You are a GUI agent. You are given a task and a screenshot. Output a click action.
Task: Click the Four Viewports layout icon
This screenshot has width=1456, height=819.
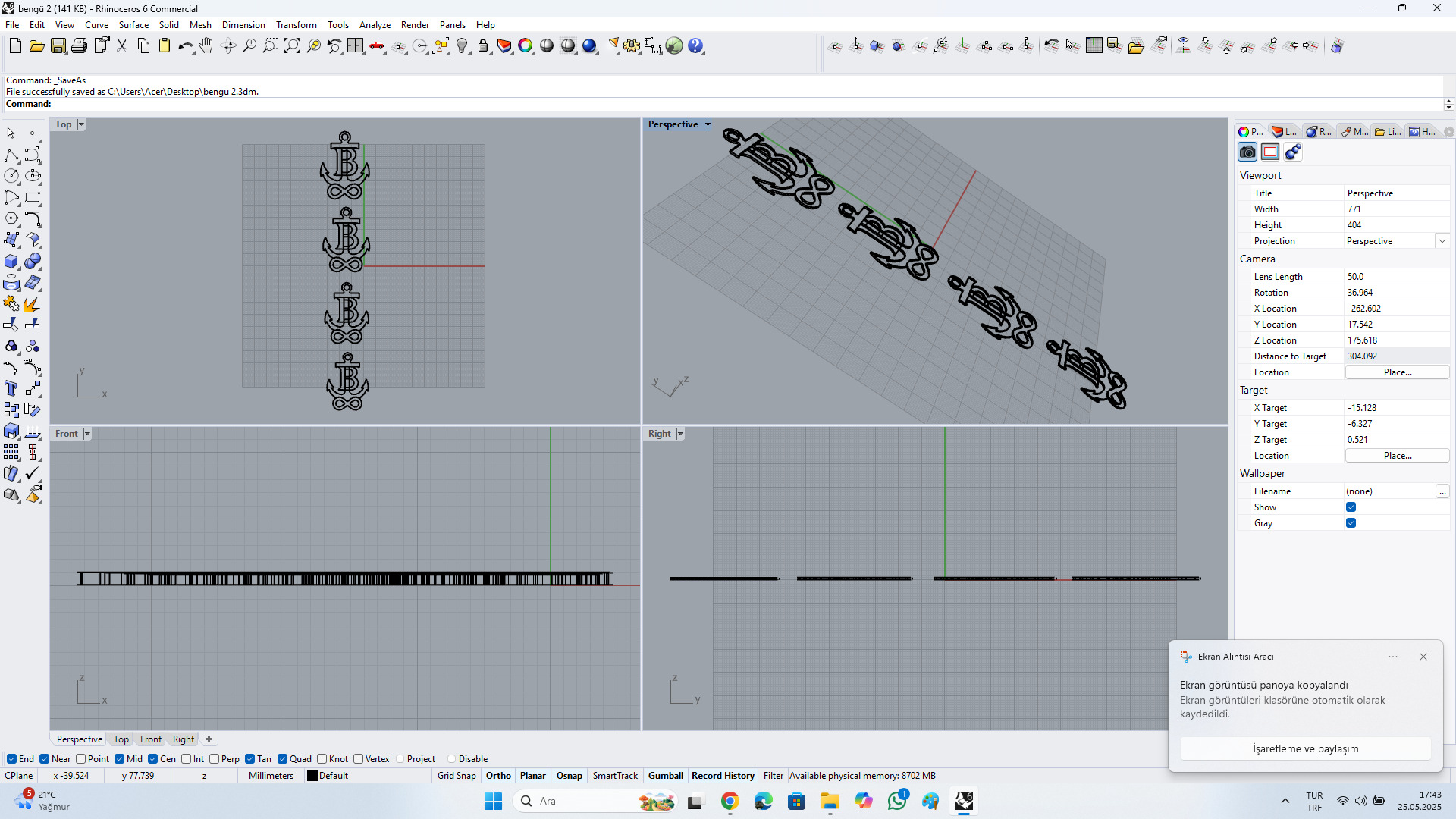(x=356, y=46)
